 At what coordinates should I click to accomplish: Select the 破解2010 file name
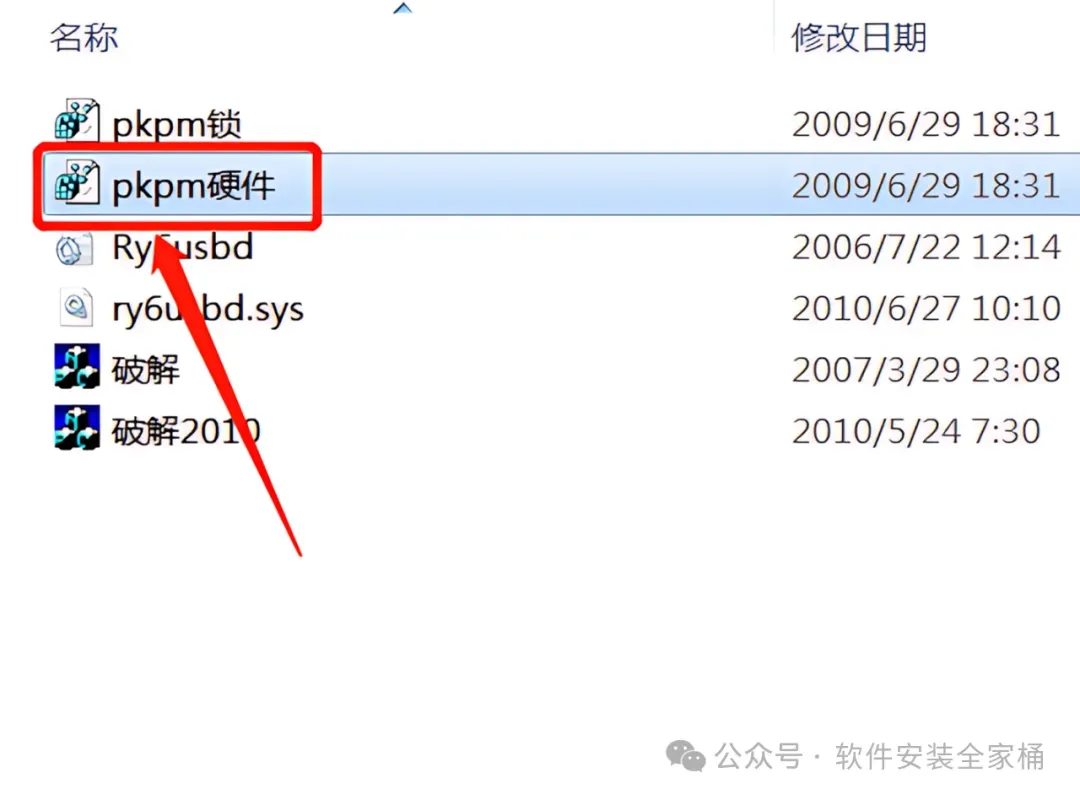[186, 431]
